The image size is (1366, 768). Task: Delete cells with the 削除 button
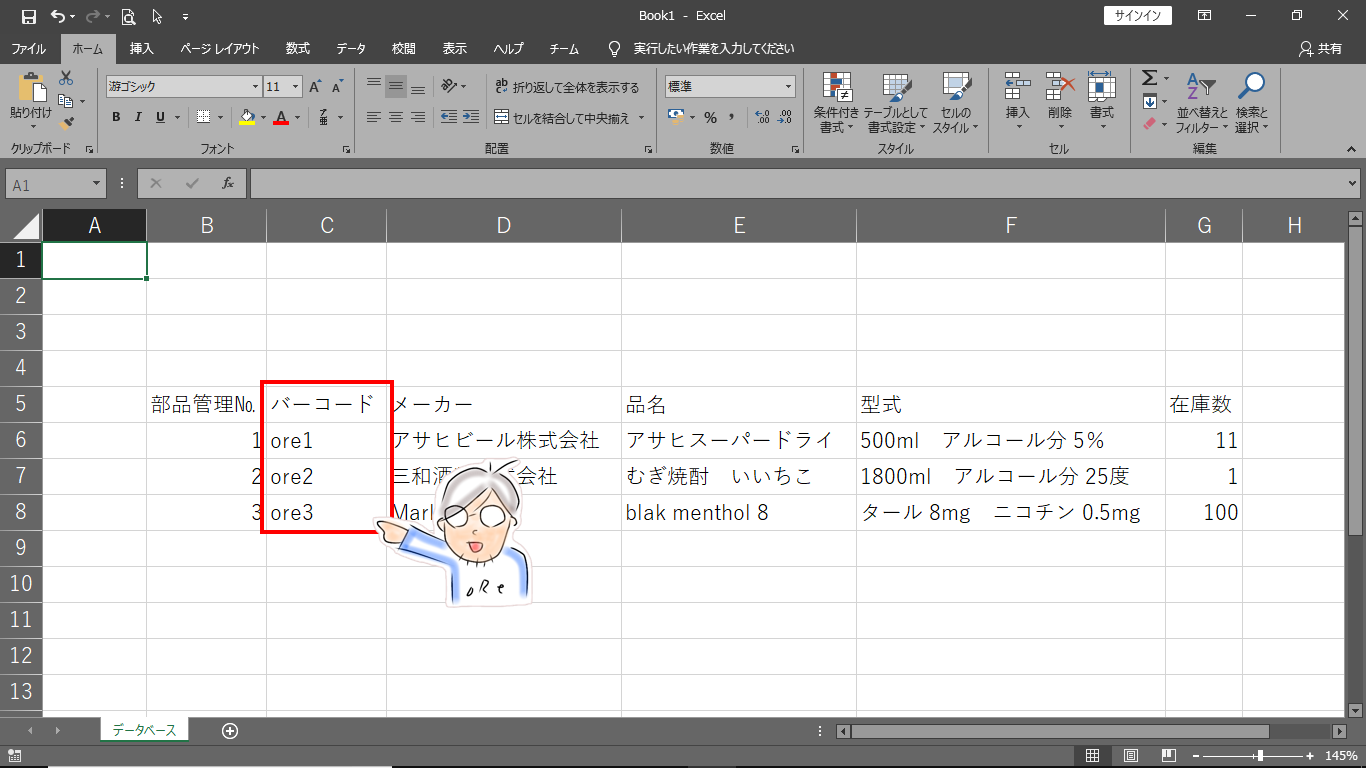(x=1059, y=100)
